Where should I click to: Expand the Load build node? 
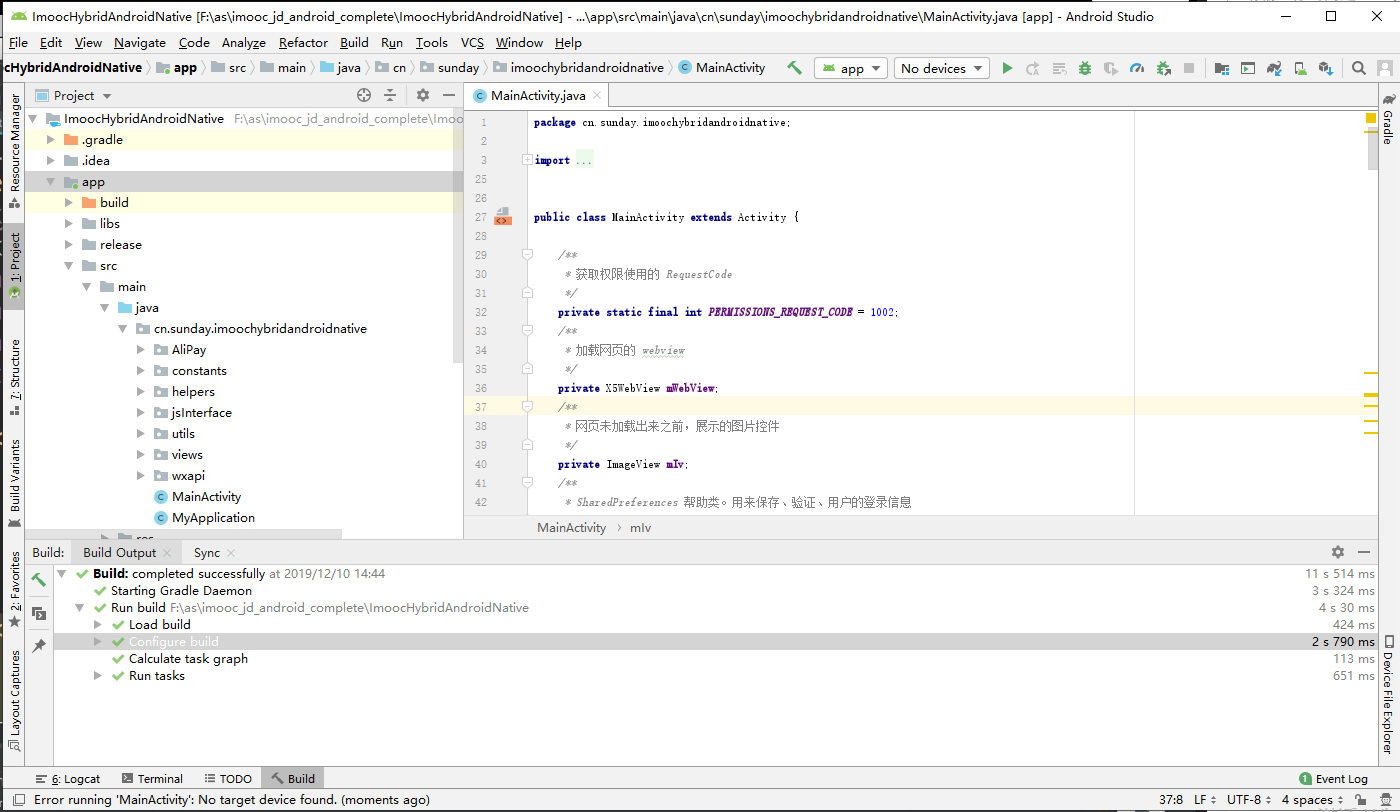click(98, 625)
